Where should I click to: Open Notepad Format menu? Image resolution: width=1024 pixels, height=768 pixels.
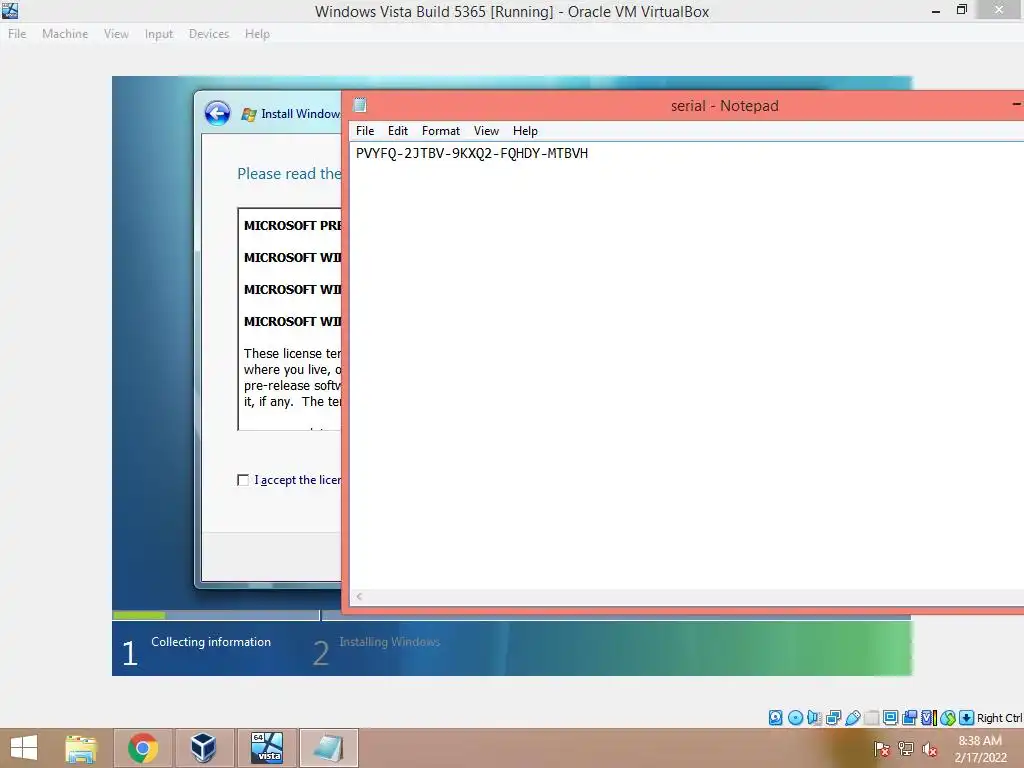pyautogui.click(x=441, y=131)
